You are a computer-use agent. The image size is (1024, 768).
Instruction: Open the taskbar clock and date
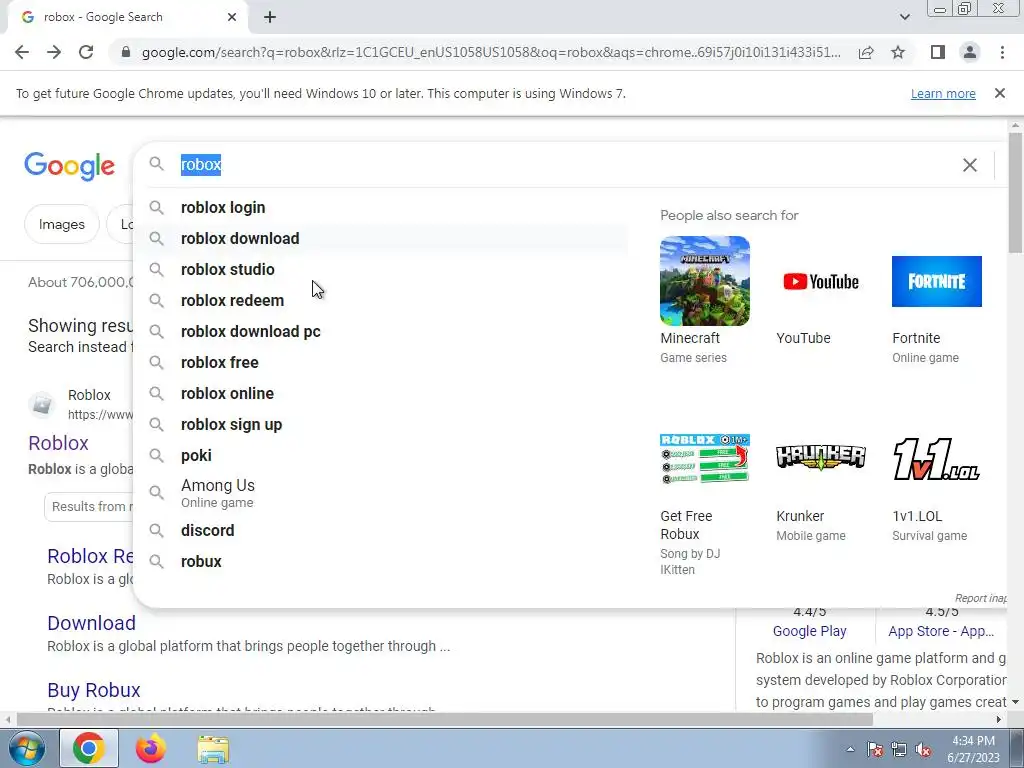(973, 749)
